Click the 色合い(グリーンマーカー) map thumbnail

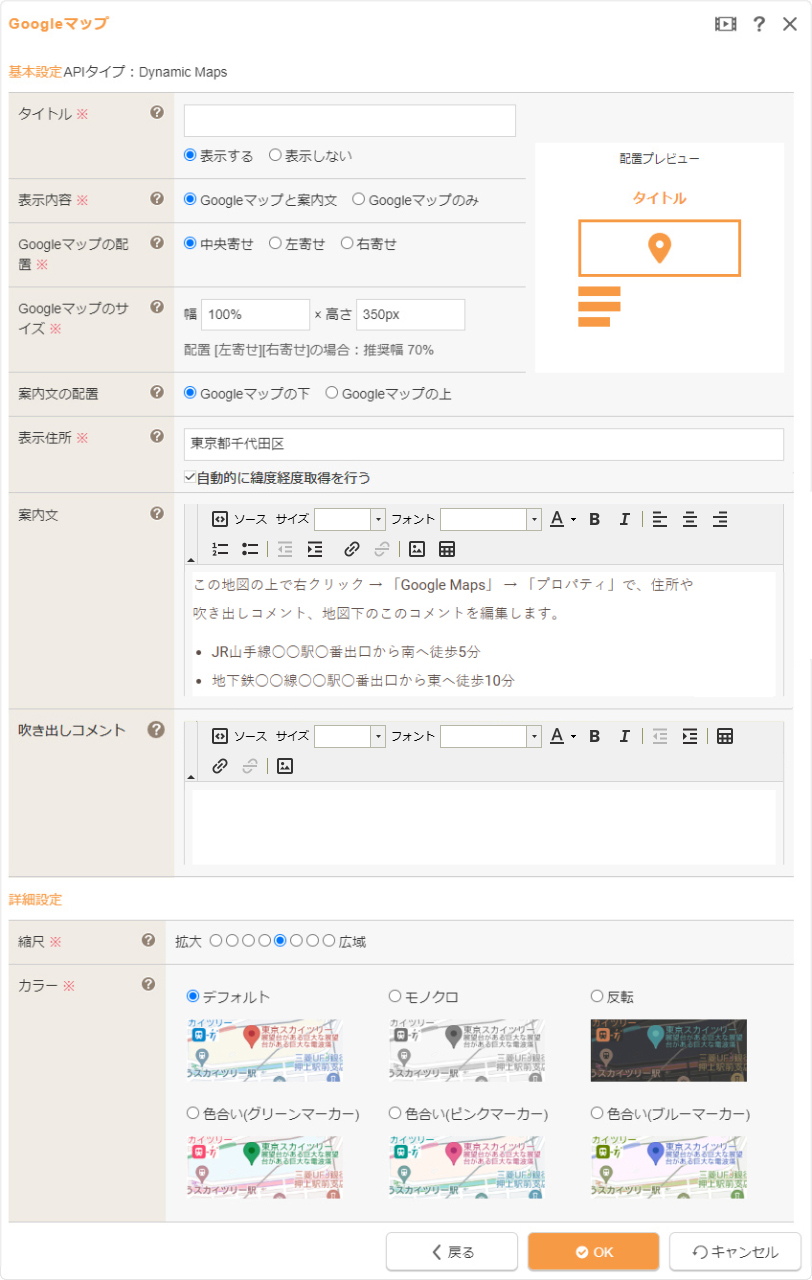pyautogui.click(x=265, y=1166)
